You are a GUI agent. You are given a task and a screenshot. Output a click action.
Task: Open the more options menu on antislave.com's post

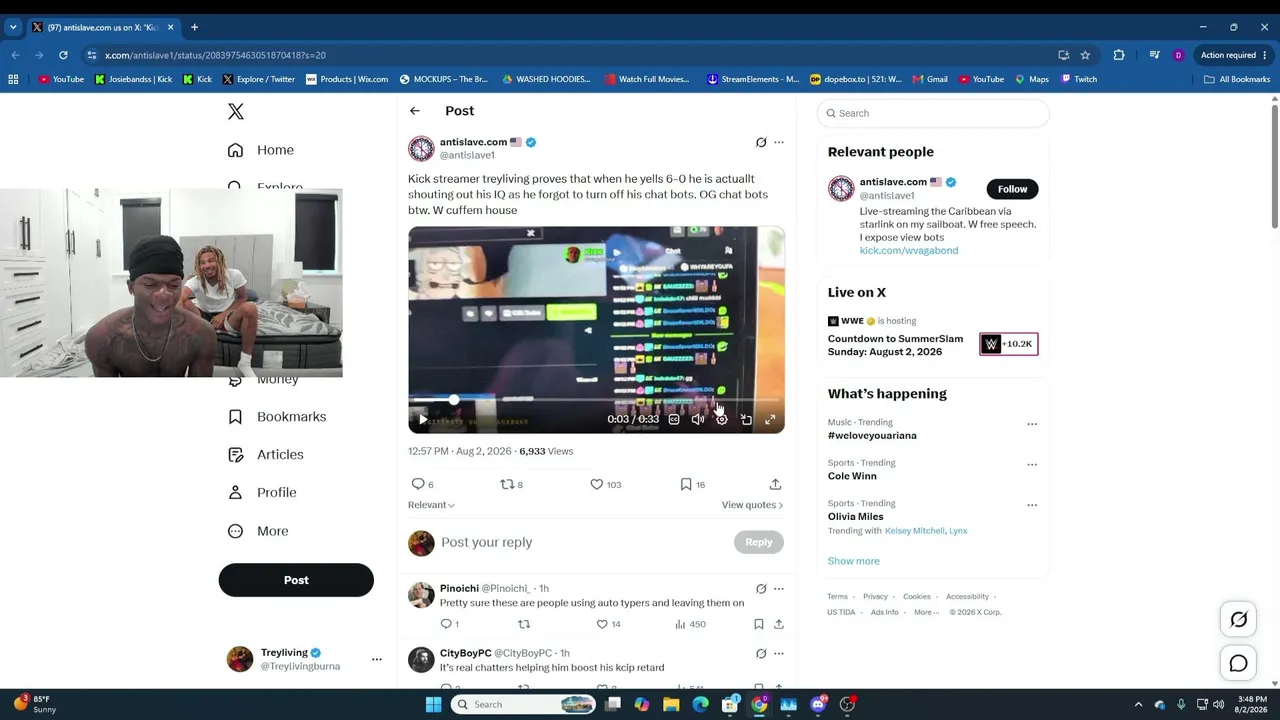pos(779,142)
